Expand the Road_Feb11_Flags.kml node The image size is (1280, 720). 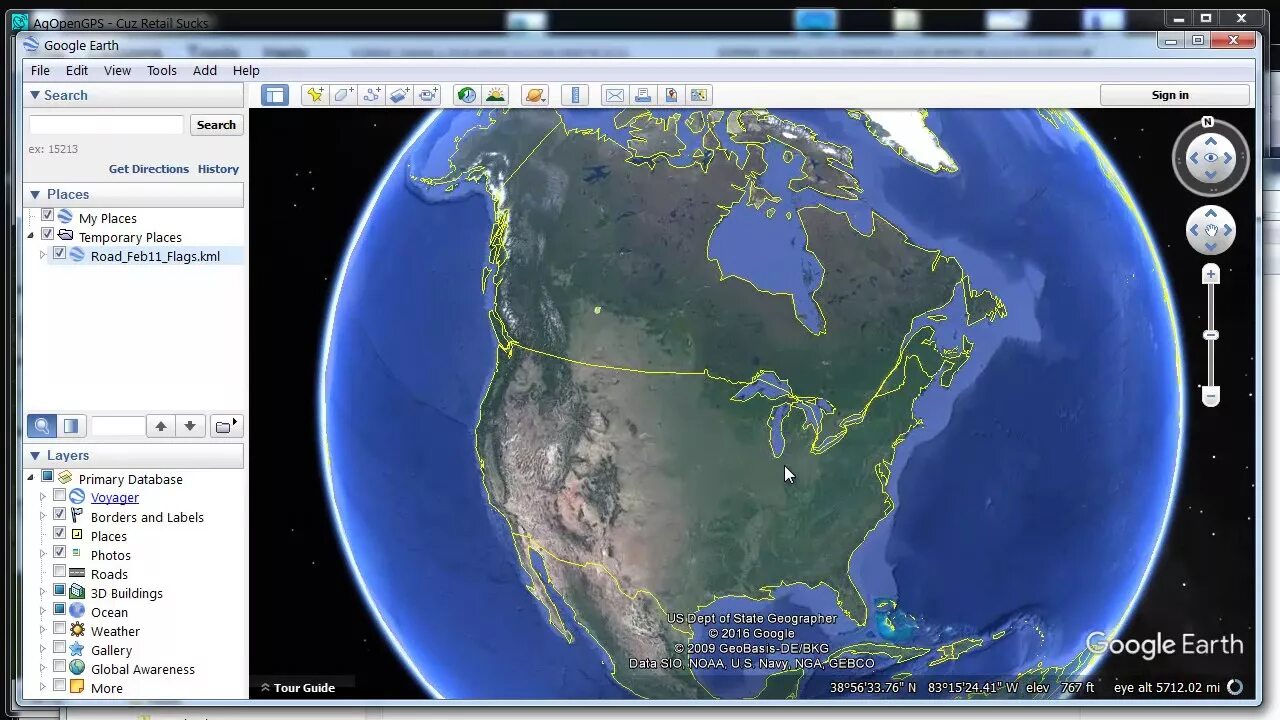(43, 255)
